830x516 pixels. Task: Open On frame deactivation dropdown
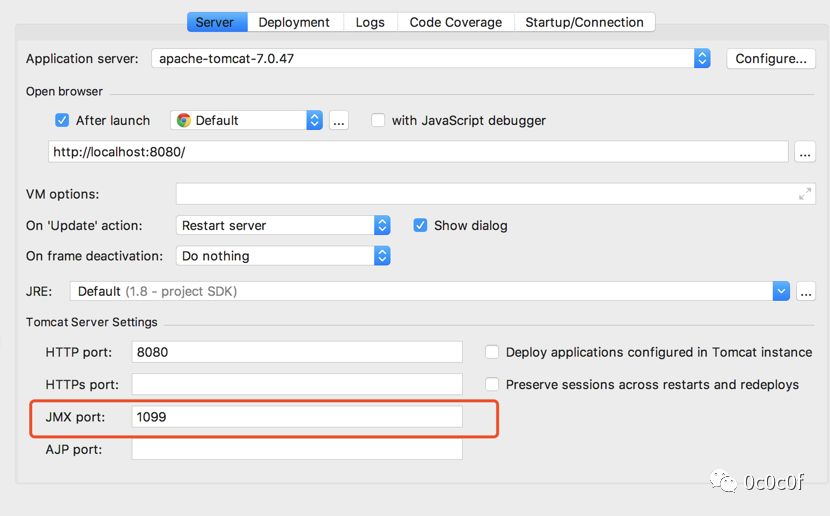pyautogui.click(x=283, y=256)
